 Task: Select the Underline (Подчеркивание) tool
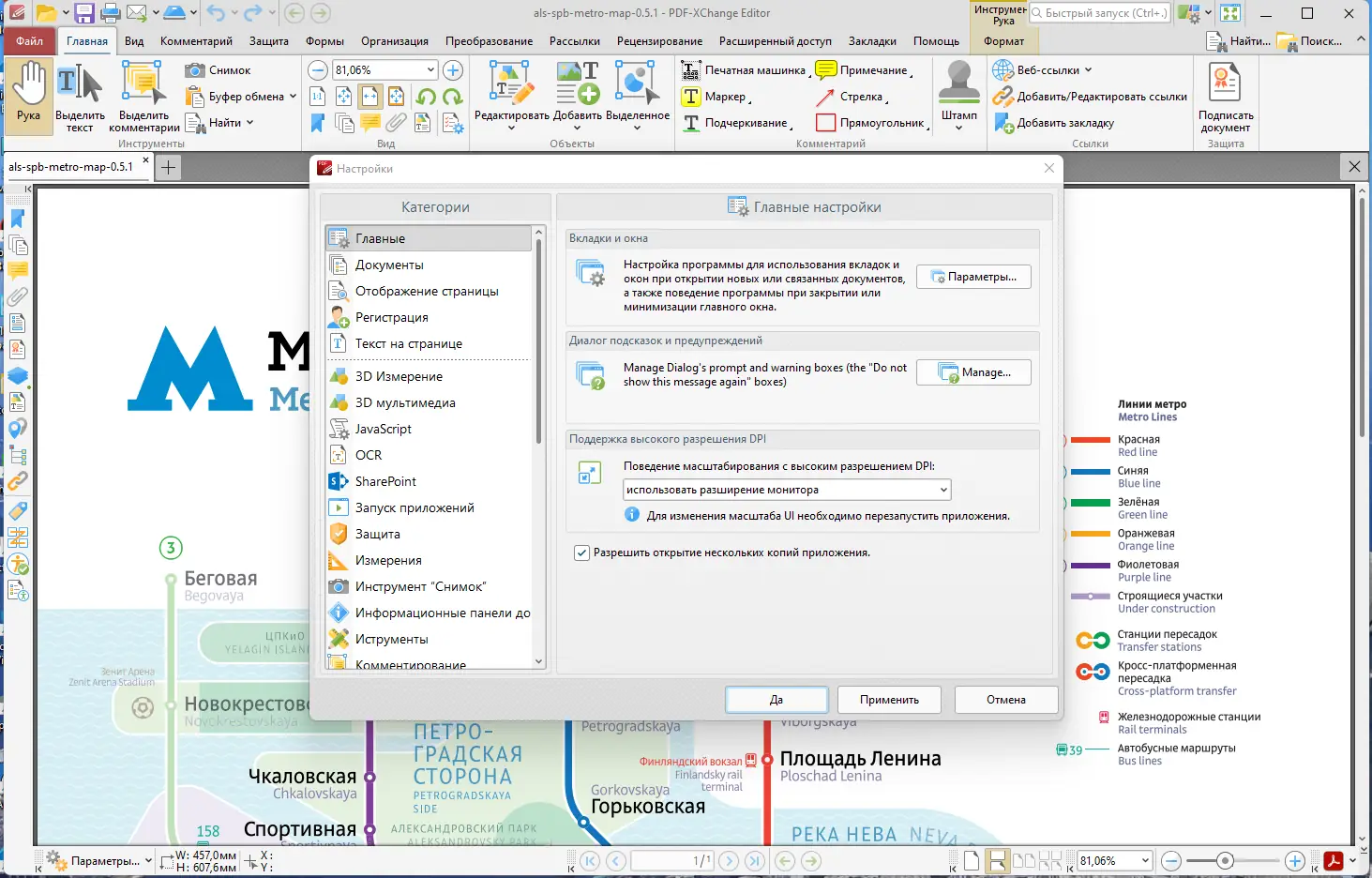click(x=737, y=123)
